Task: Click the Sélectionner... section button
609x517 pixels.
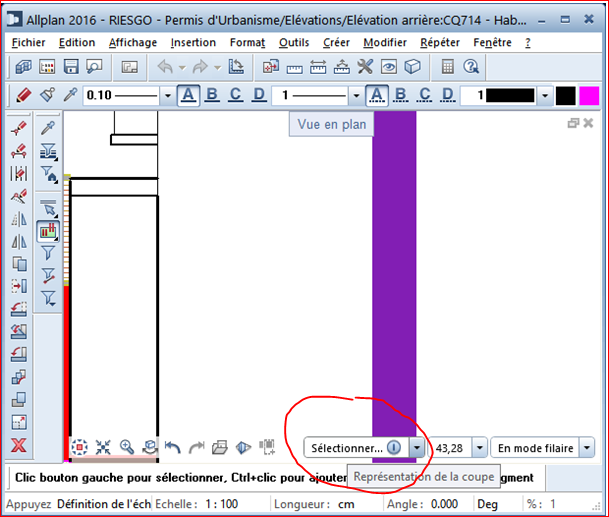Action: 356,448
